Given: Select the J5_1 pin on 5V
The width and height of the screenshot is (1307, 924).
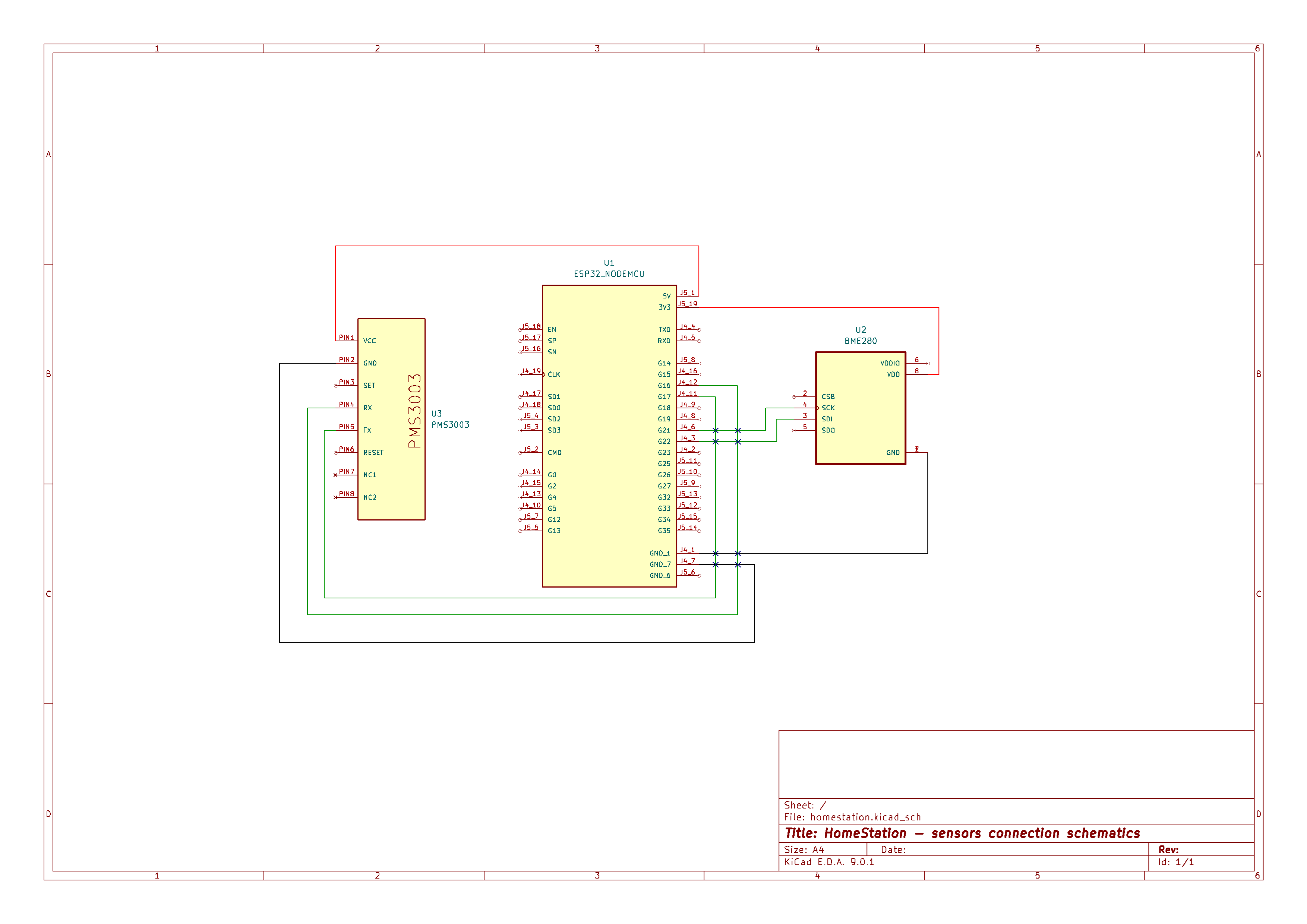Looking at the screenshot, I should [687, 292].
